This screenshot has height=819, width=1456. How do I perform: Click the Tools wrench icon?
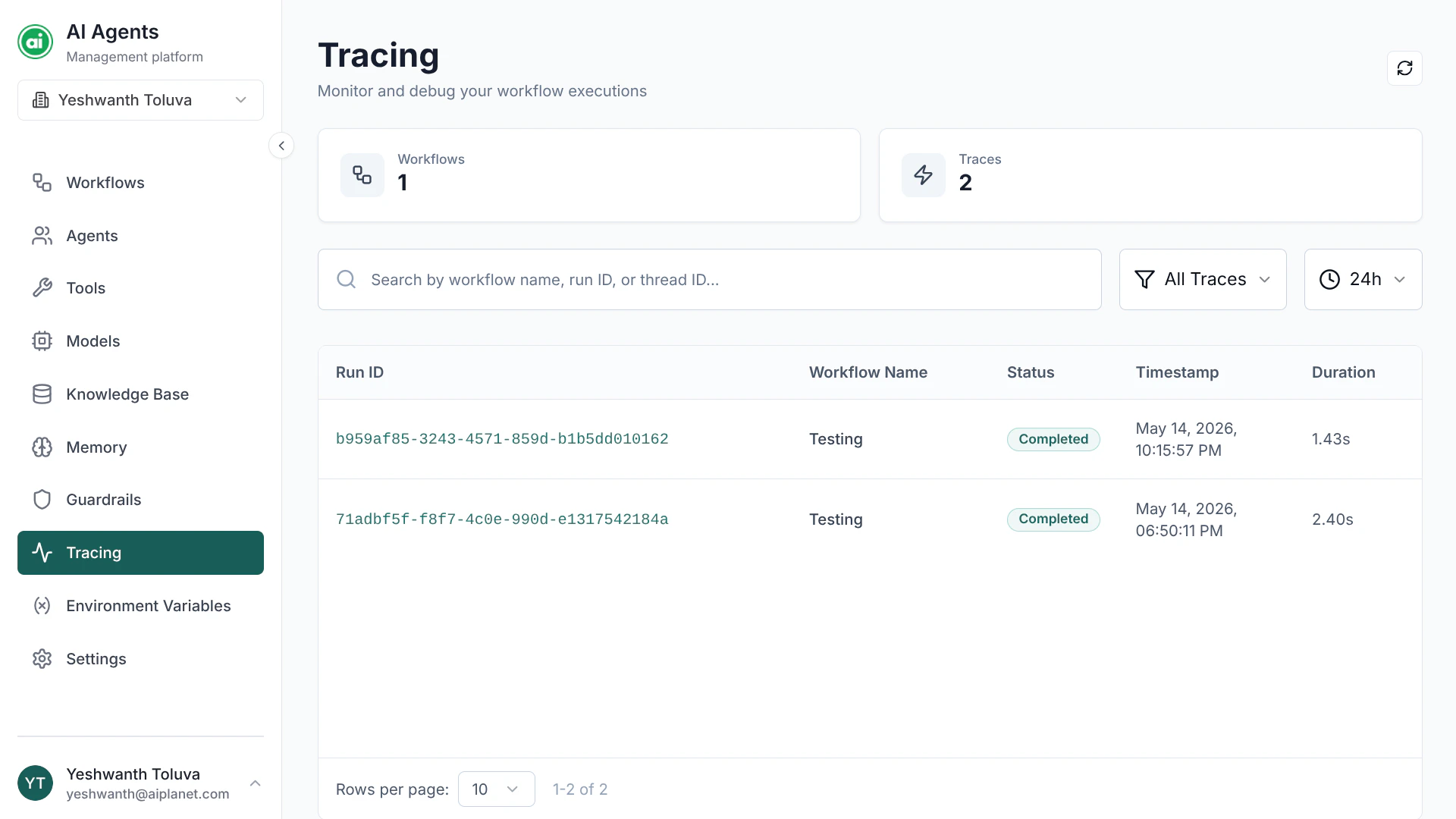coord(42,288)
